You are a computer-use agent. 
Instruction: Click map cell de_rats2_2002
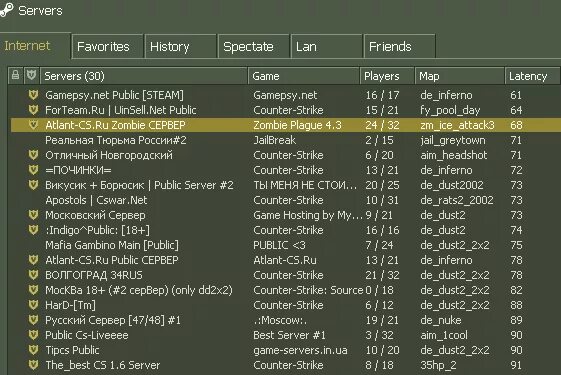(x=457, y=200)
